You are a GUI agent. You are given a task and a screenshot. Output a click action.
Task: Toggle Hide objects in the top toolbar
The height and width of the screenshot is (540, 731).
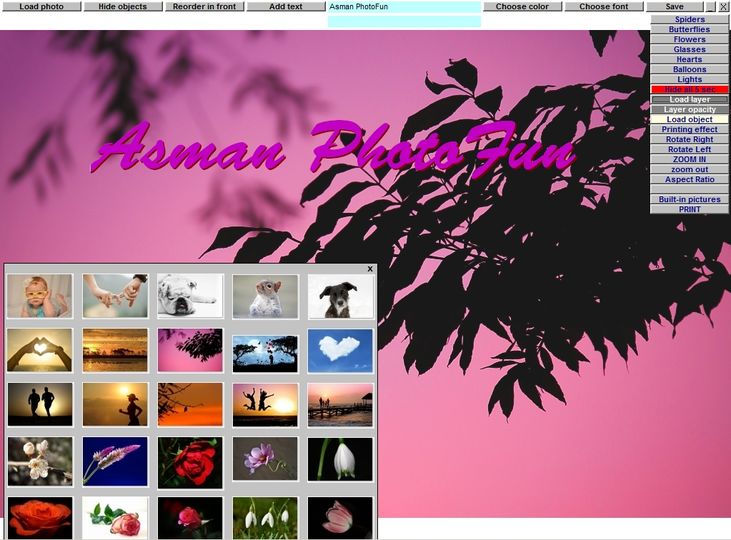pyautogui.click(x=122, y=7)
